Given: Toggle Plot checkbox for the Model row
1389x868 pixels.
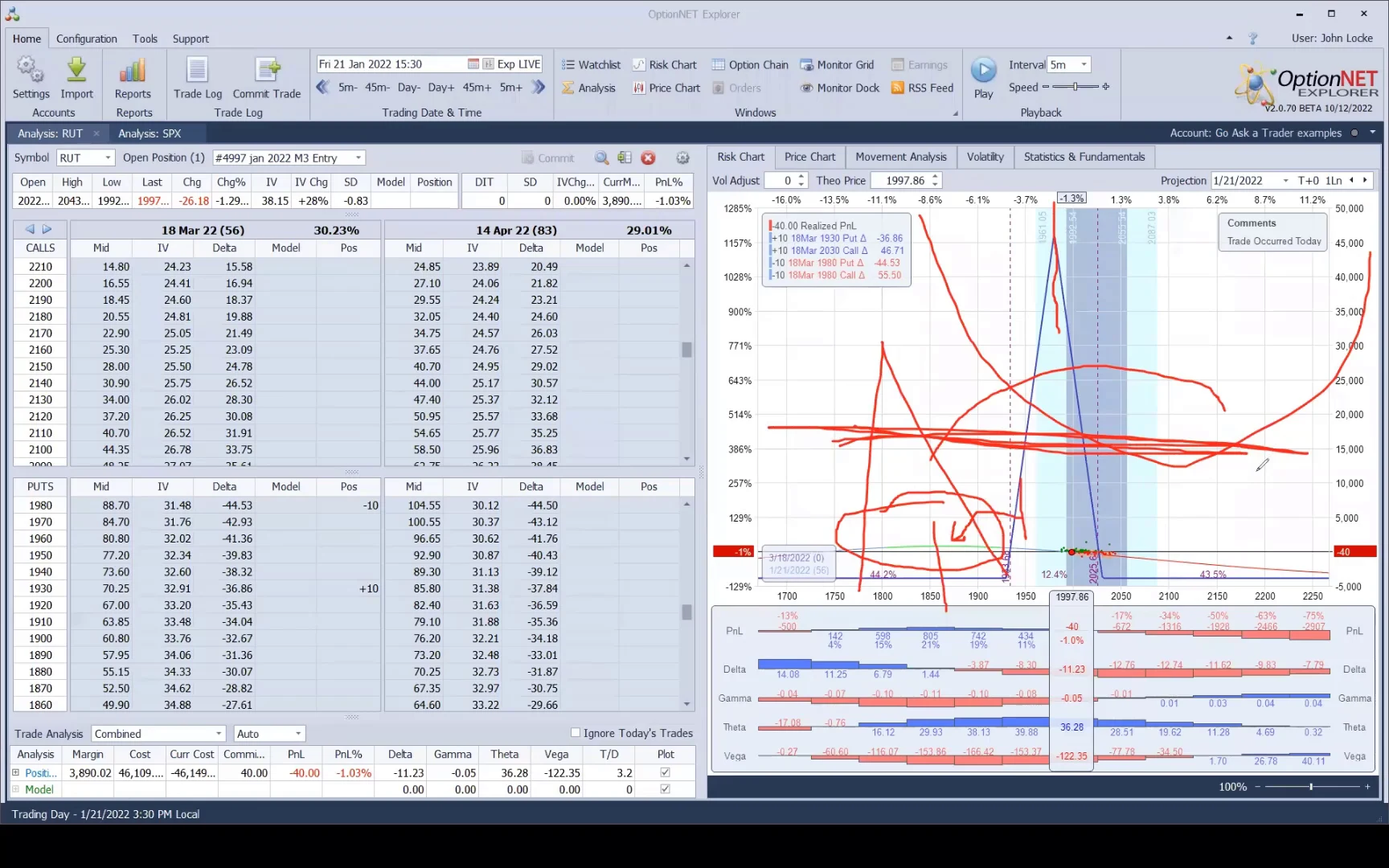Looking at the screenshot, I should point(665,789).
